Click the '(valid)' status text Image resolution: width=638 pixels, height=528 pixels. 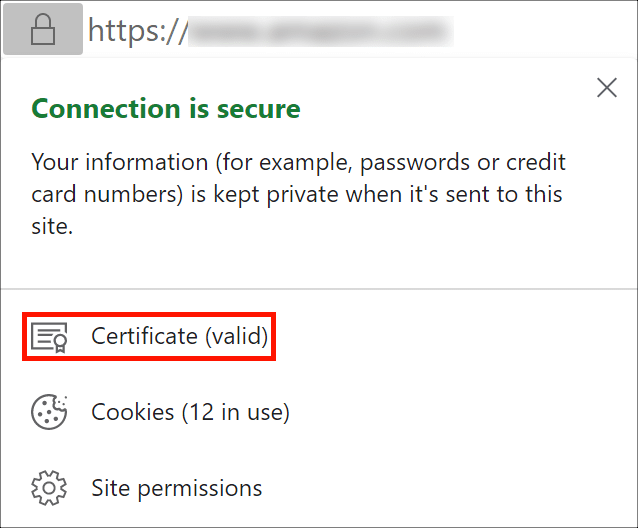tap(236, 337)
